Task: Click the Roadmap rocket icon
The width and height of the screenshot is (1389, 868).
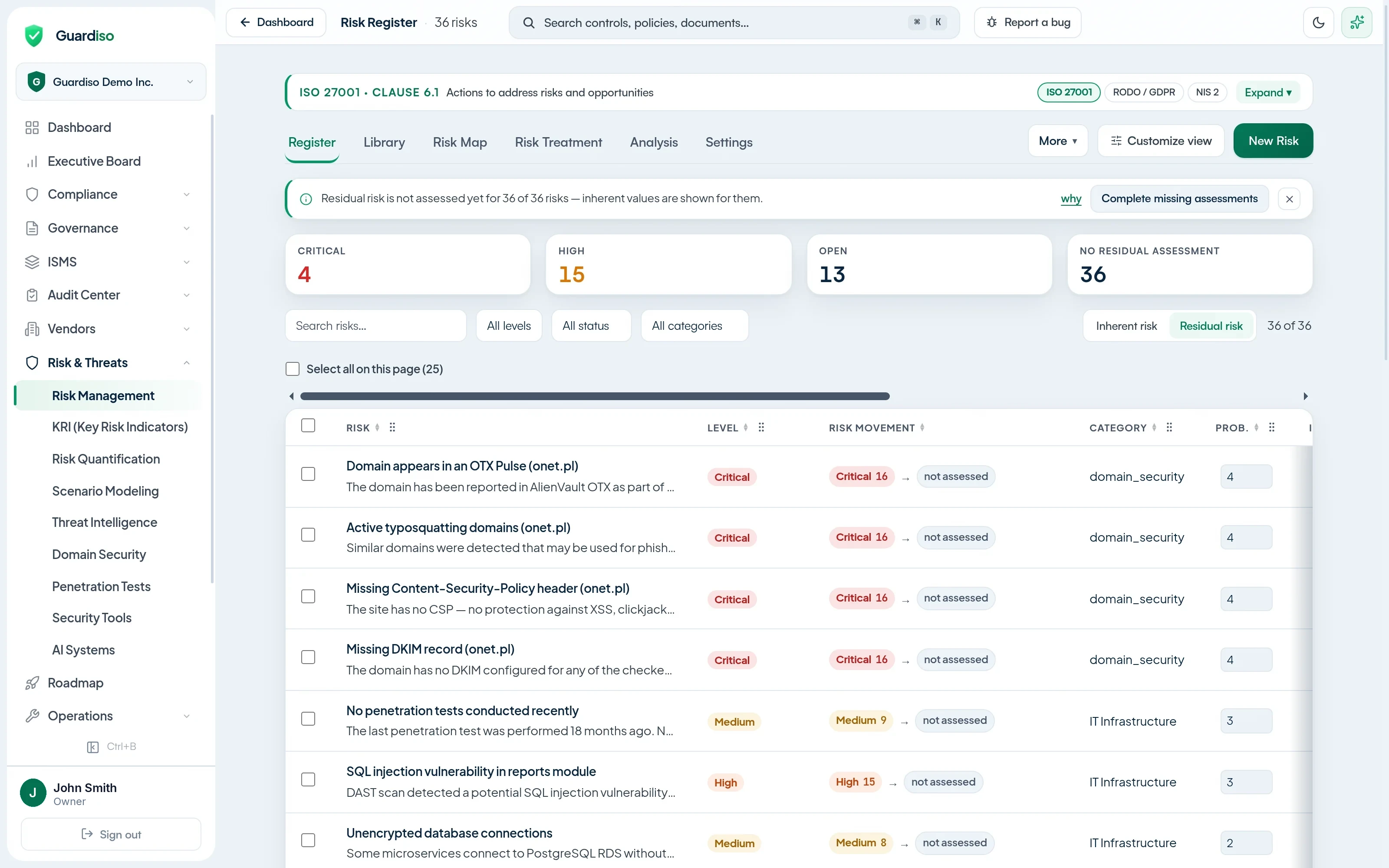Action: click(32, 683)
